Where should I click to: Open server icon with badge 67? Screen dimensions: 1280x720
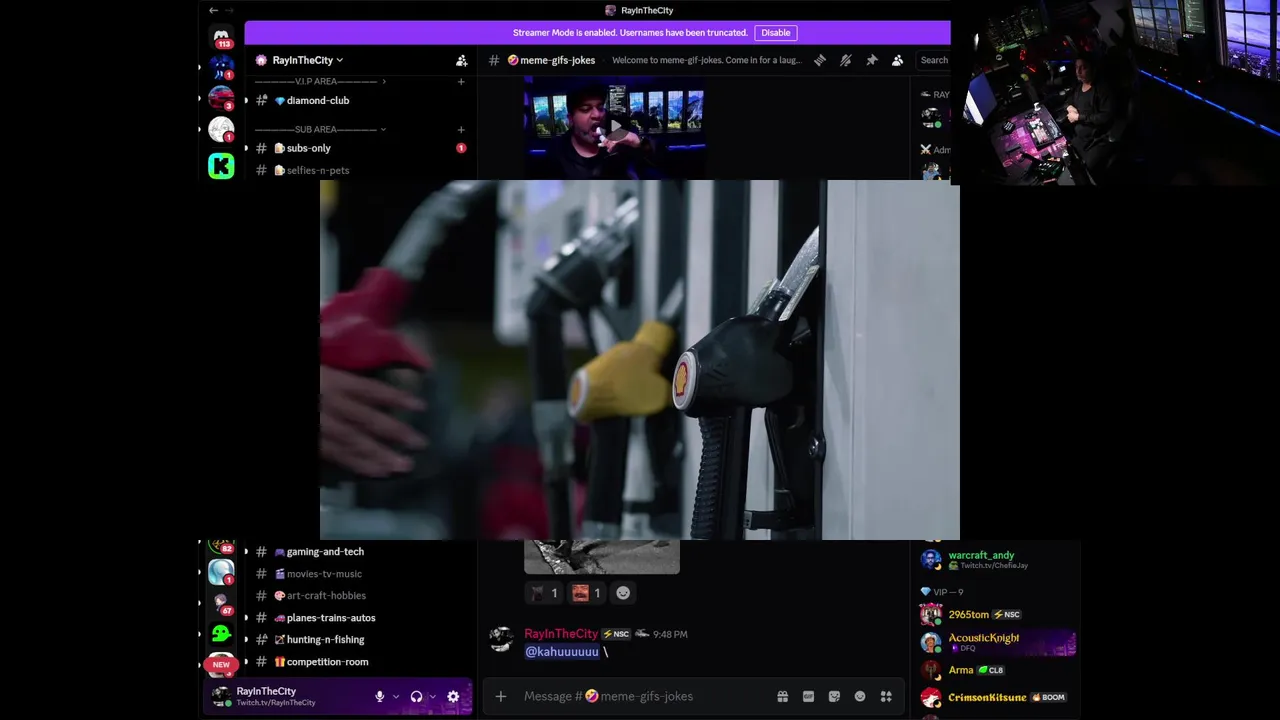coord(221,603)
